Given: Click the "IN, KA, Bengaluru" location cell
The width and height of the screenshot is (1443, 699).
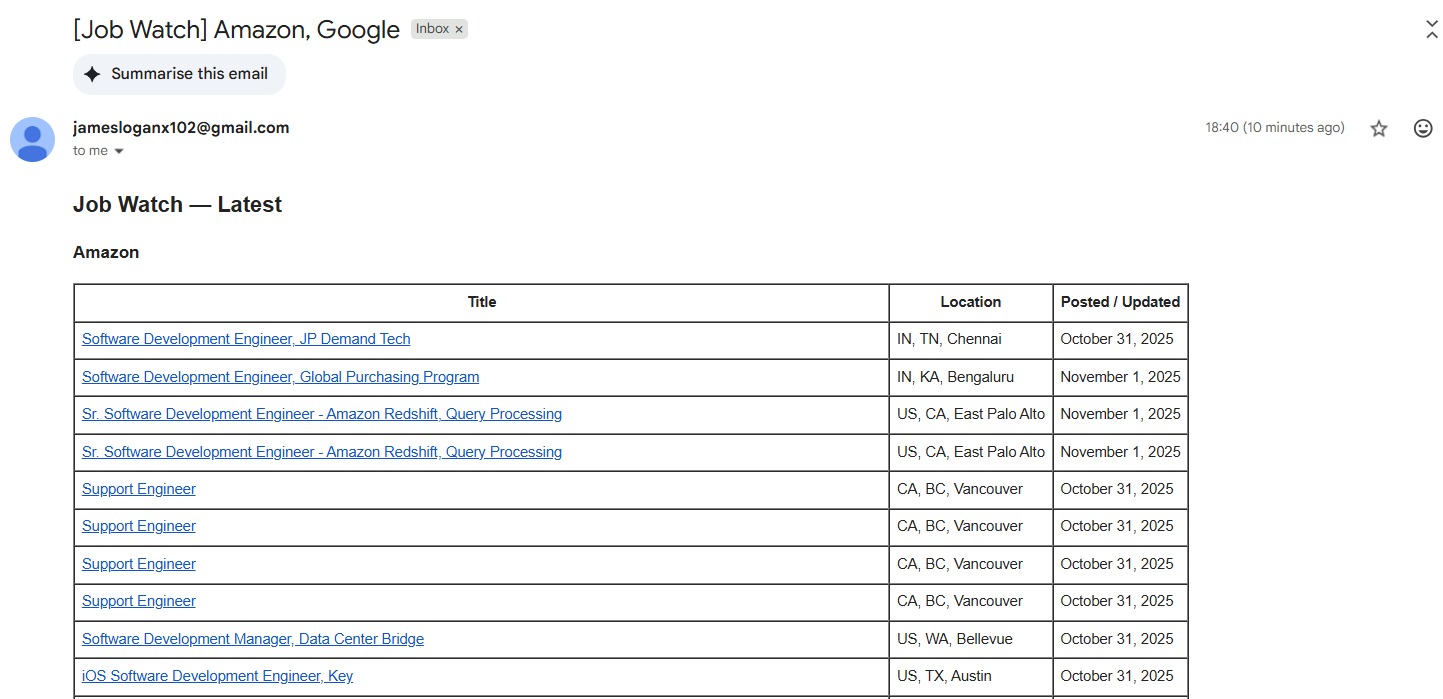Looking at the screenshot, I should pos(971,378).
